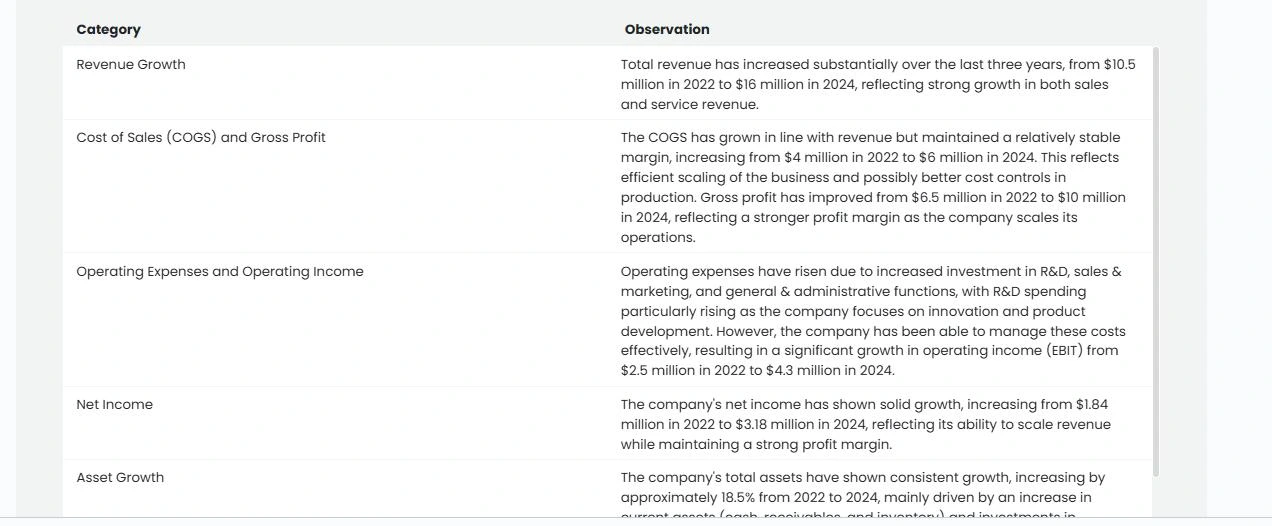This screenshot has height=526, width=1272.
Task: Click the Category column header
Action: click(108, 30)
